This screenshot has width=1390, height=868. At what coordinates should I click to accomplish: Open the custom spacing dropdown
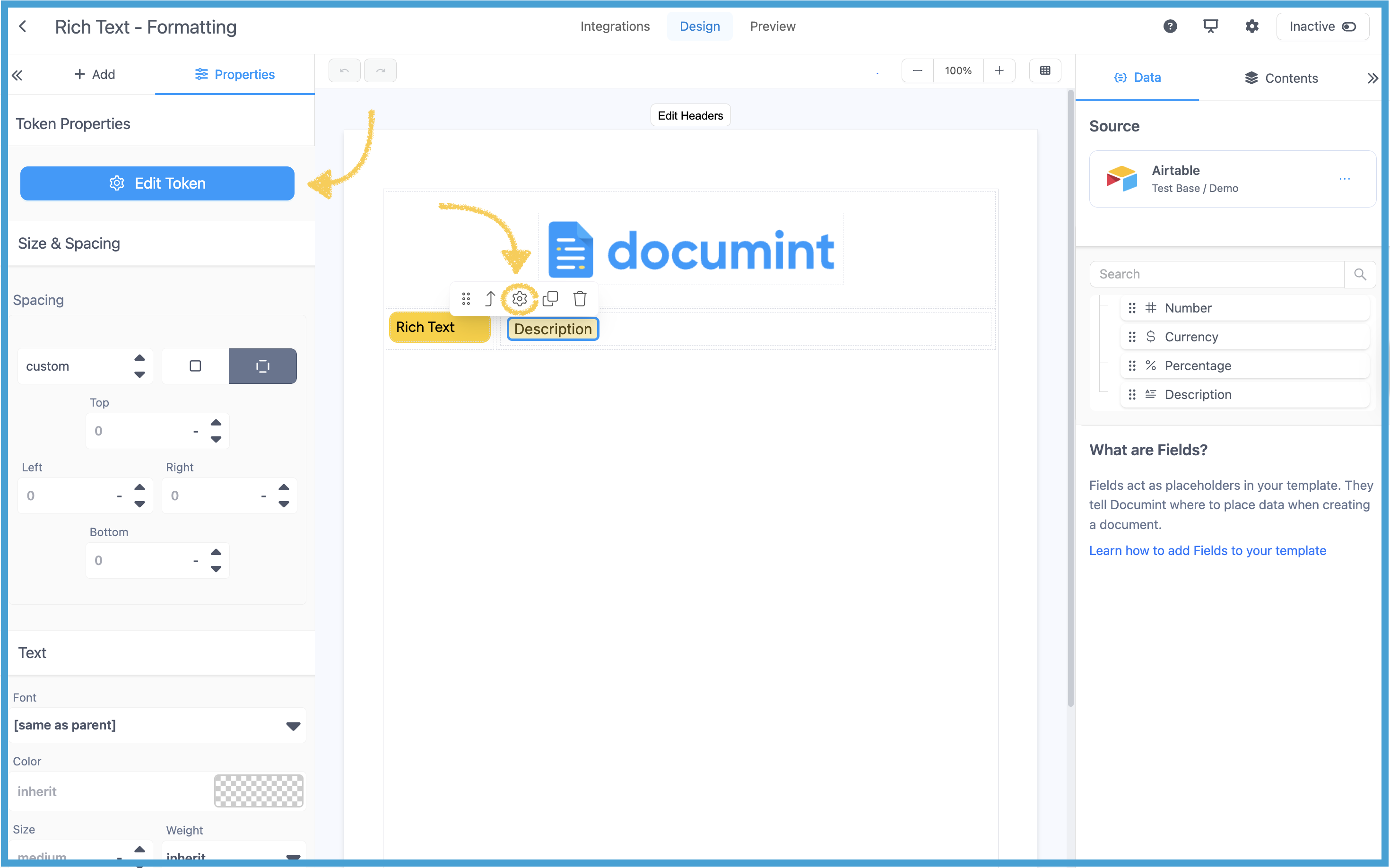[x=85, y=366]
